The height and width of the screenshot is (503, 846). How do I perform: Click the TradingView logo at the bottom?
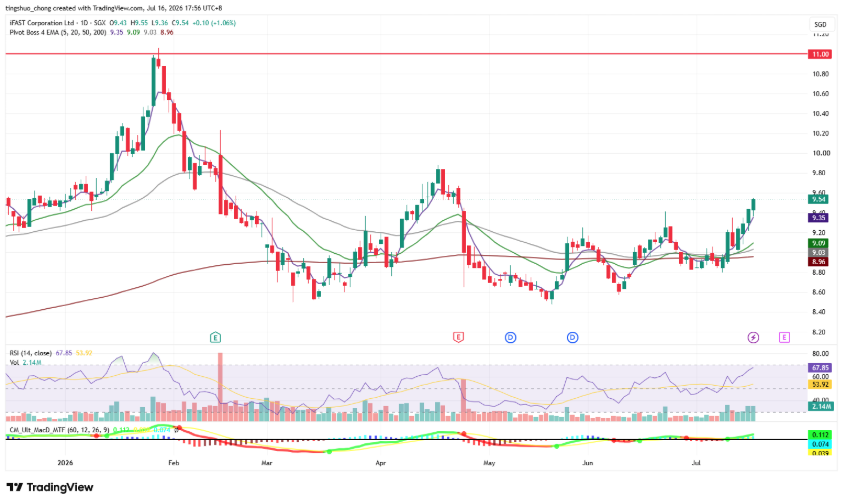pos(50,487)
